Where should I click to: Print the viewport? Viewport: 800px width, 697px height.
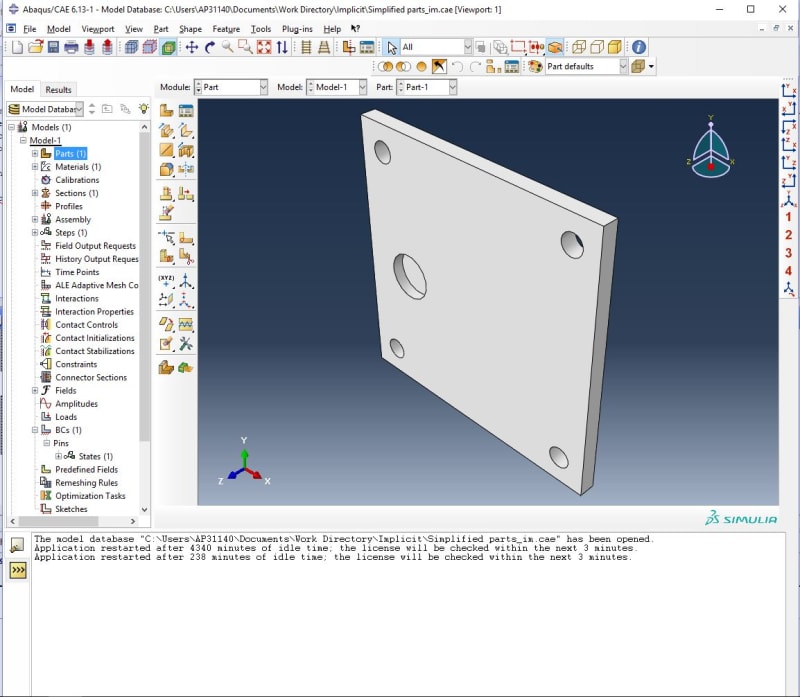71,47
